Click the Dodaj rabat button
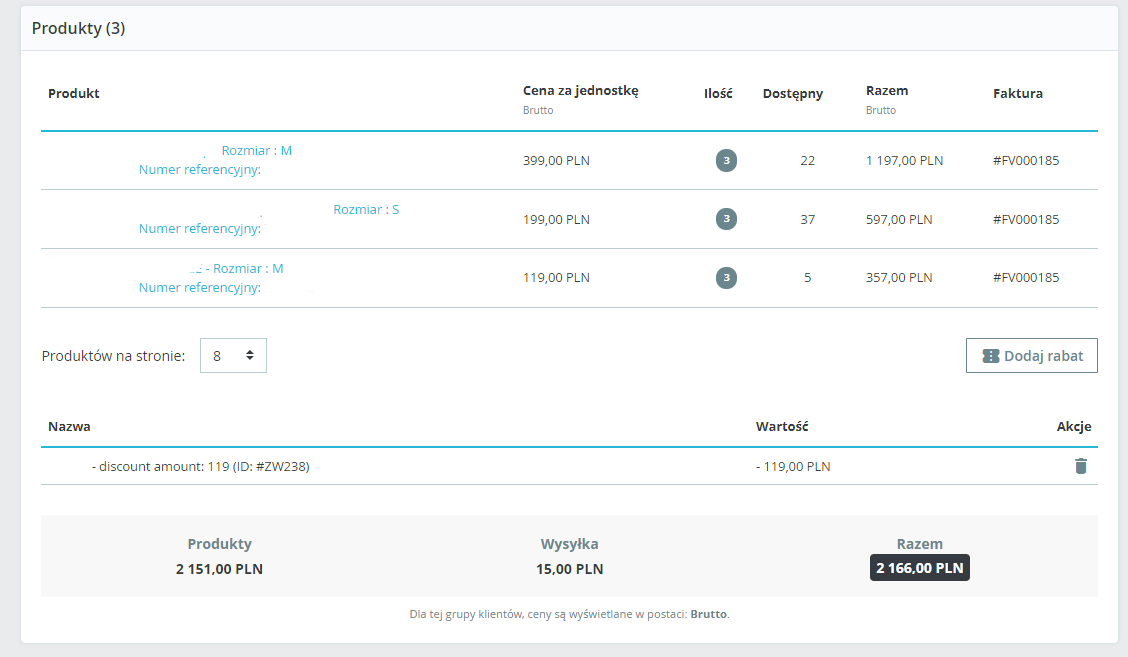Screen dimensions: 1128x657 pos(1032,355)
